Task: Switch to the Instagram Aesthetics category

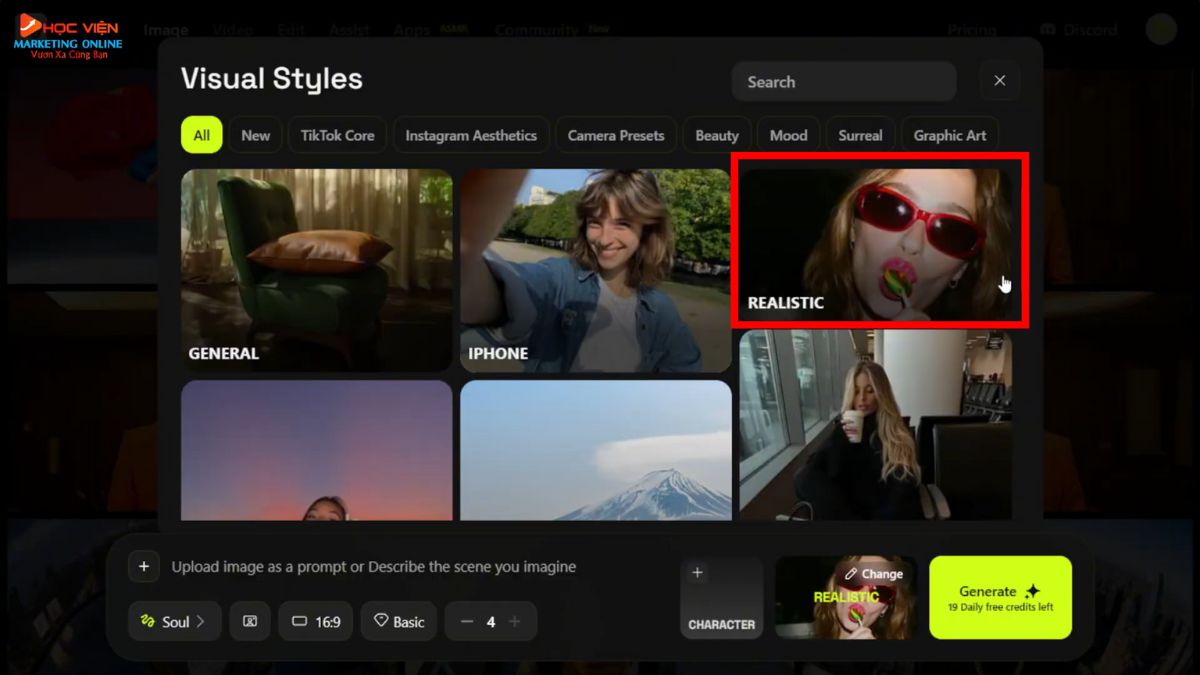Action: coord(470,135)
